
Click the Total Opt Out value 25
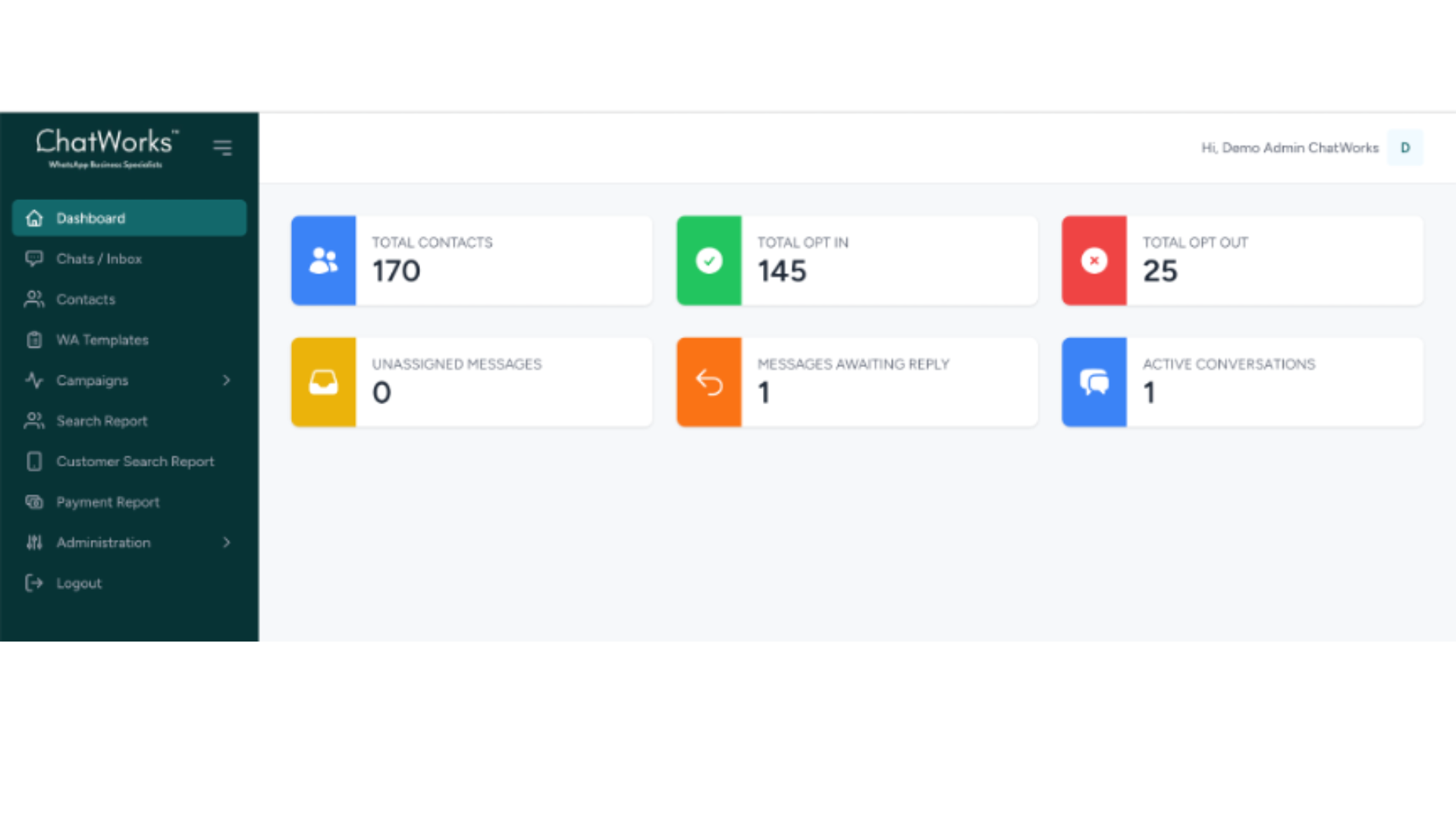click(x=1160, y=271)
